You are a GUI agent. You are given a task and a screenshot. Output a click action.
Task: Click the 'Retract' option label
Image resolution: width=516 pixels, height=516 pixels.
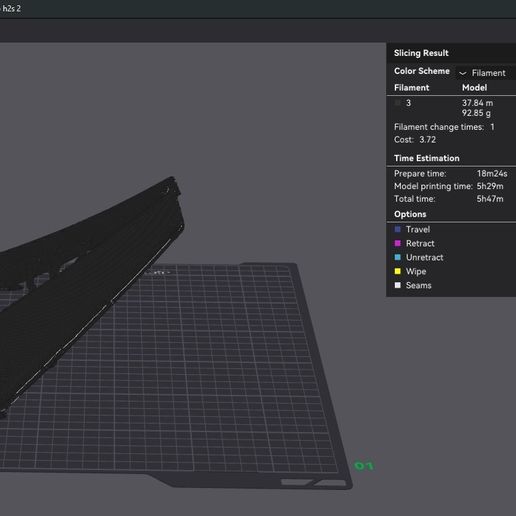(x=420, y=244)
